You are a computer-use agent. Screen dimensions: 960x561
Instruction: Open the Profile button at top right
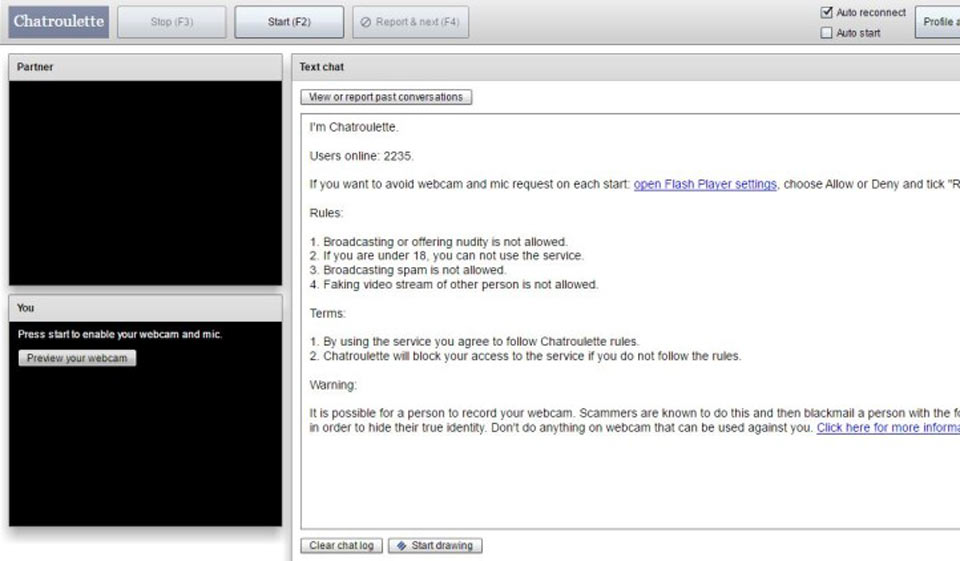pyautogui.click(x=938, y=22)
